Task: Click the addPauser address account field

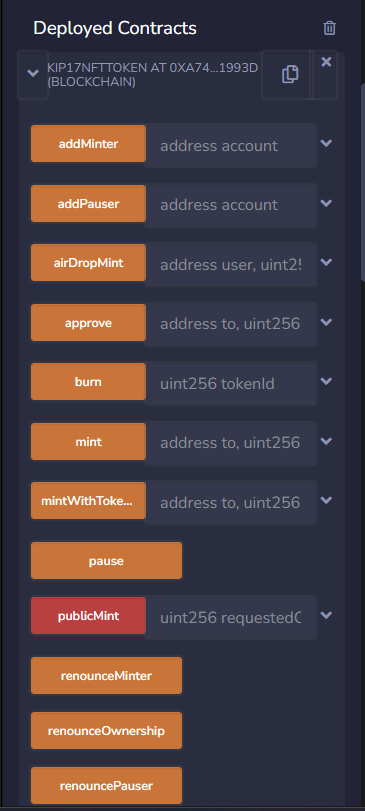Action: pyautogui.click(x=231, y=205)
